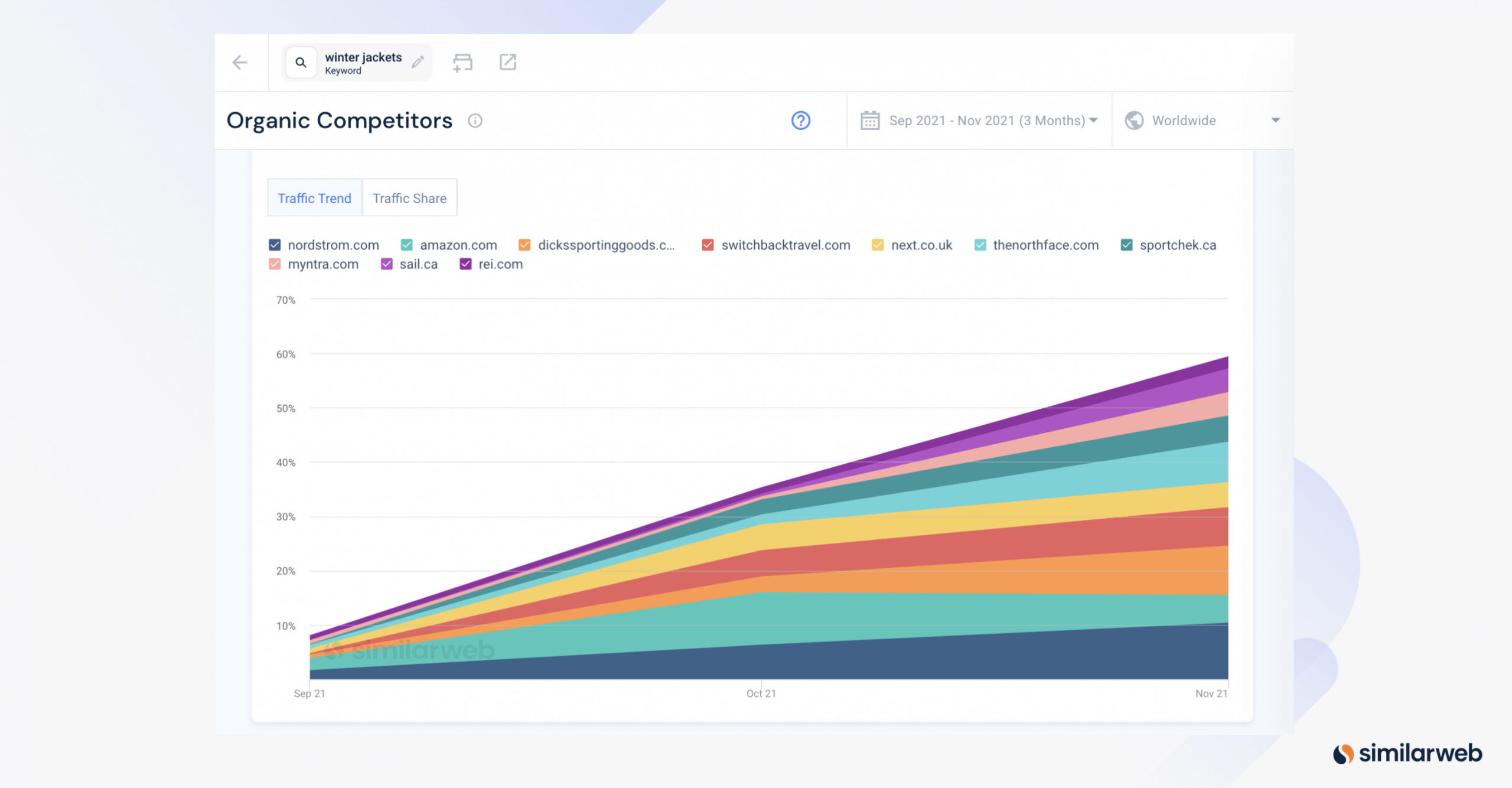Click the calendar icon next to date range

[x=868, y=120]
